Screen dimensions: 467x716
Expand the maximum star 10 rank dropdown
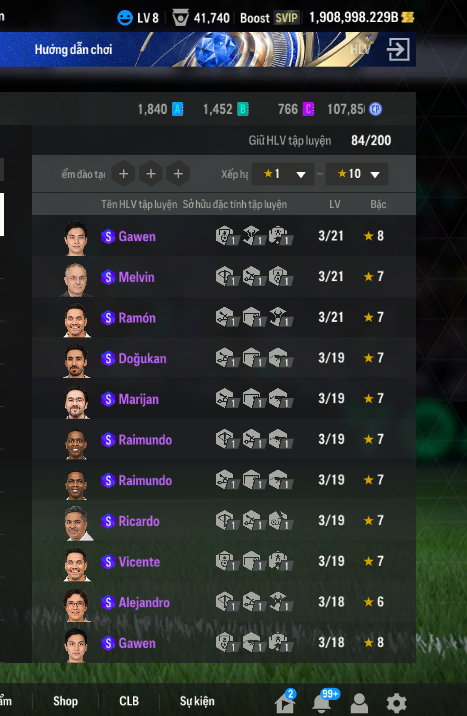[357, 174]
